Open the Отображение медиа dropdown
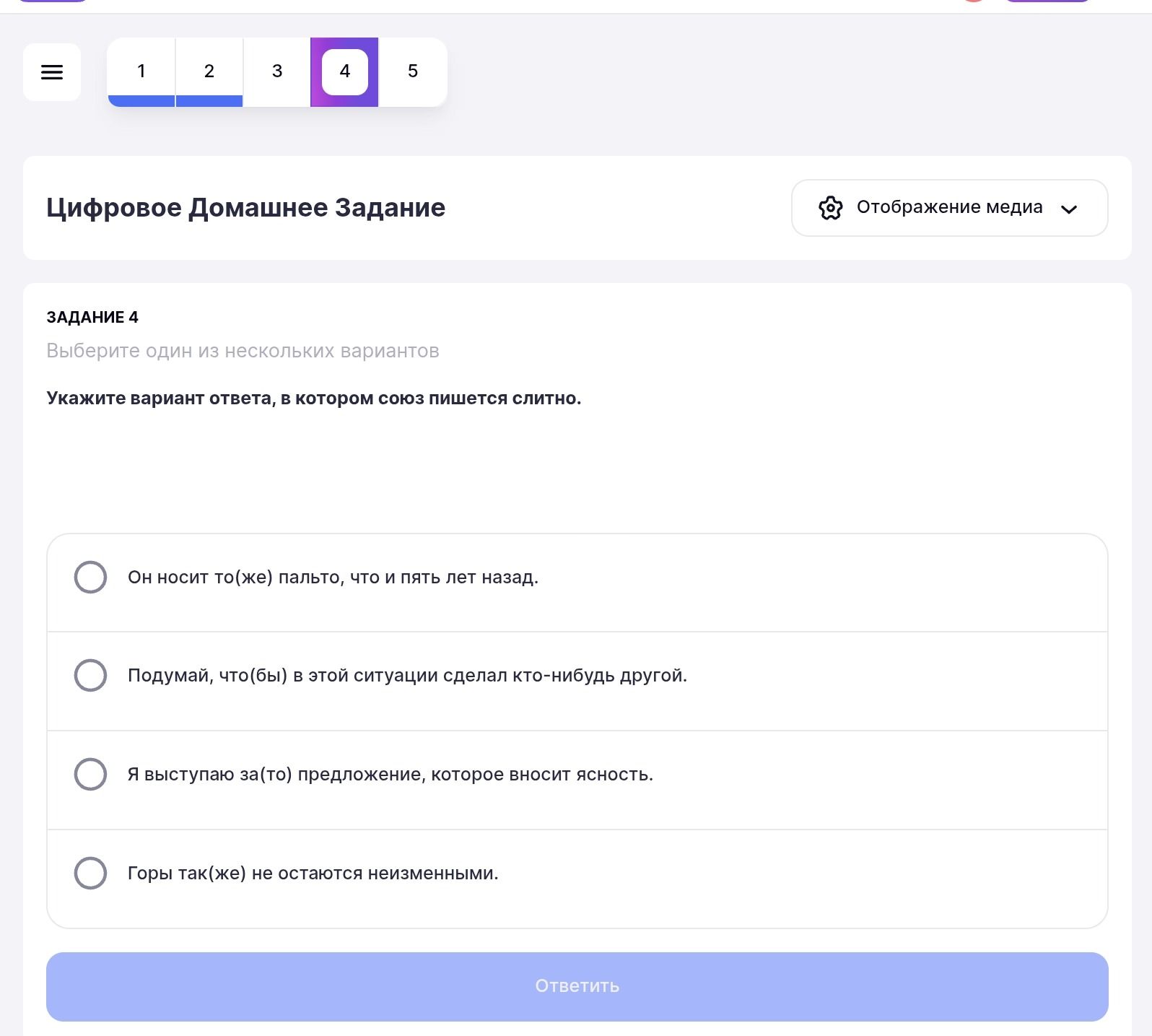This screenshot has width=1152, height=1036. [x=950, y=208]
